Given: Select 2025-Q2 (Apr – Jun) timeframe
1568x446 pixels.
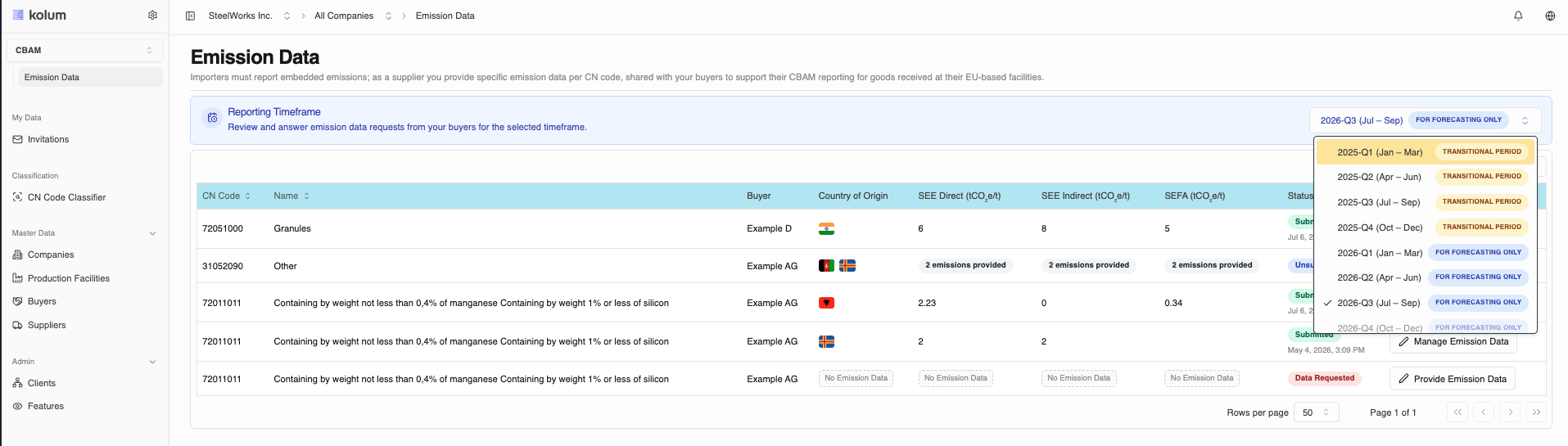Looking at the screenshot, I should [x=1426, y=177].
